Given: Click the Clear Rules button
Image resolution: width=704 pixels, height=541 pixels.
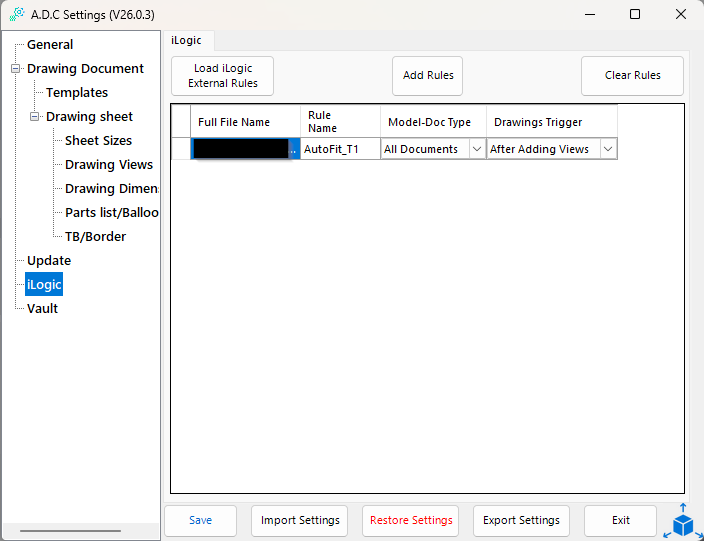Looking at the screenshot, I should [x=632, y=76].
